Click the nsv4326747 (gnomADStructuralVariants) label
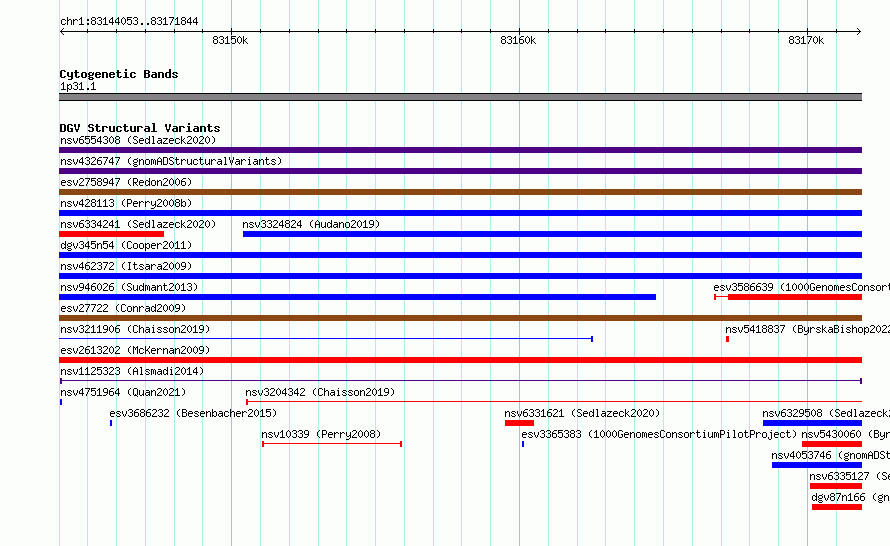This screenshot has height=546, width=890. pyautogui.click(x=171, y=161)
